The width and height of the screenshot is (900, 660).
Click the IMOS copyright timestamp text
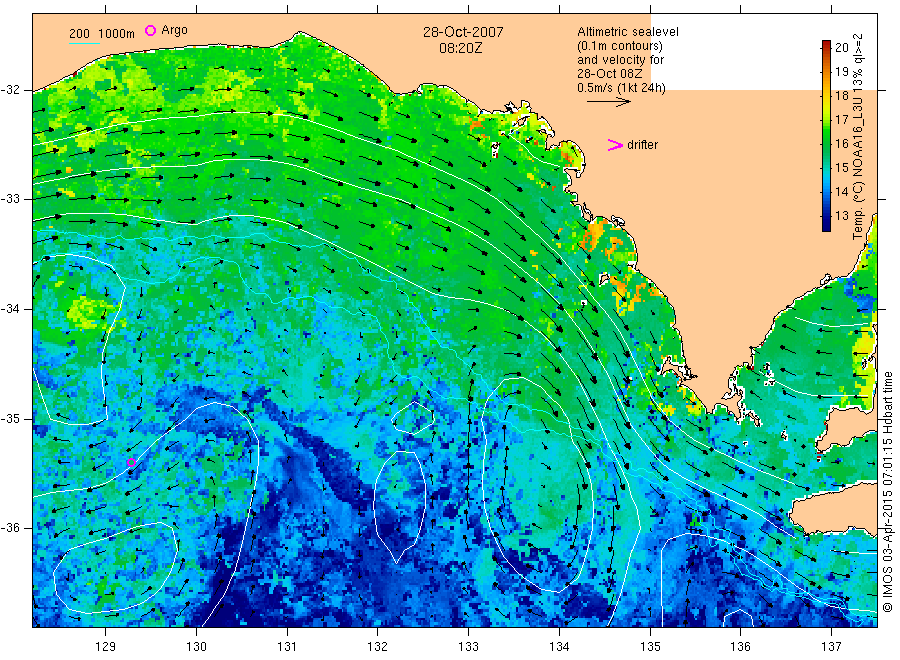pyautogui.click(x=888, y=491)
